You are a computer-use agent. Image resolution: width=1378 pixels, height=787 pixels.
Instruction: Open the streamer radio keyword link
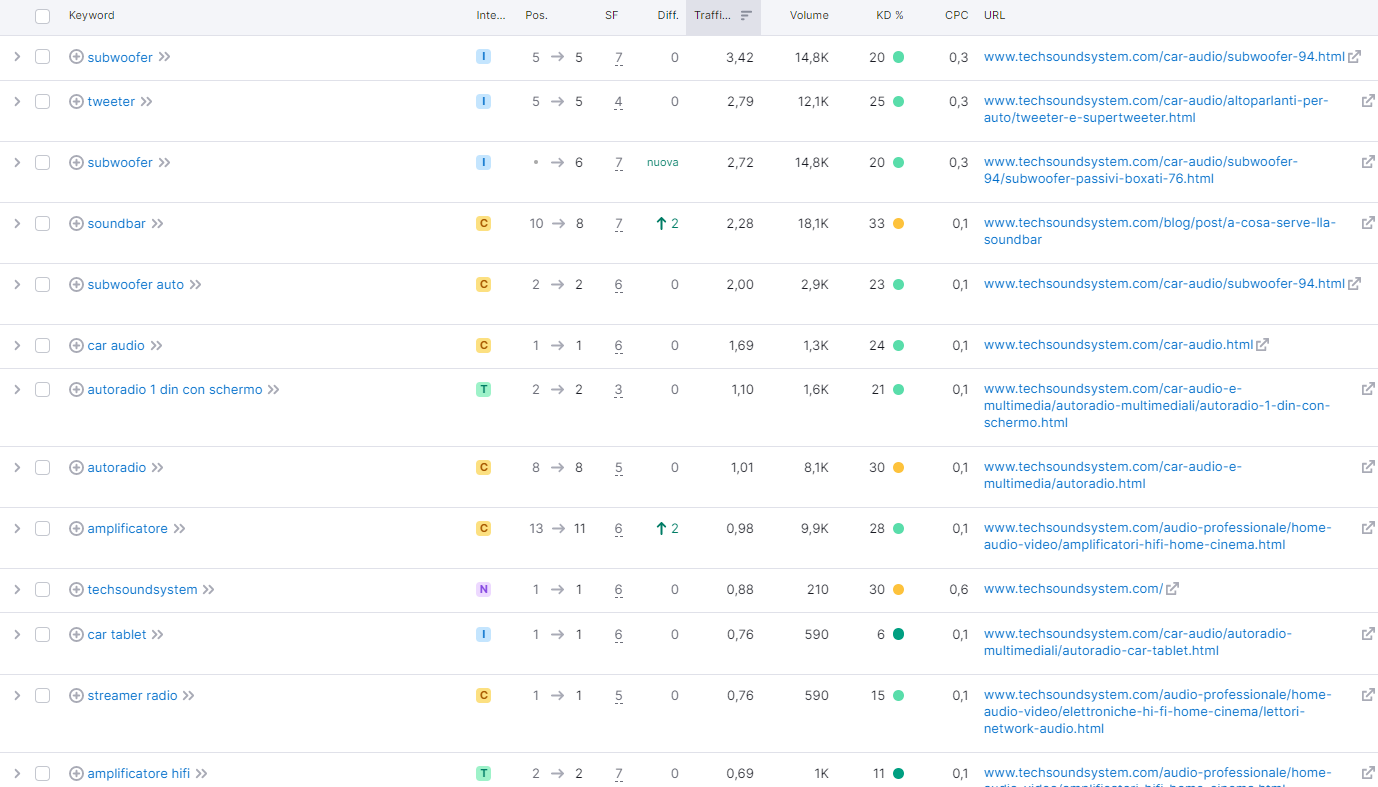coord(132,695)
